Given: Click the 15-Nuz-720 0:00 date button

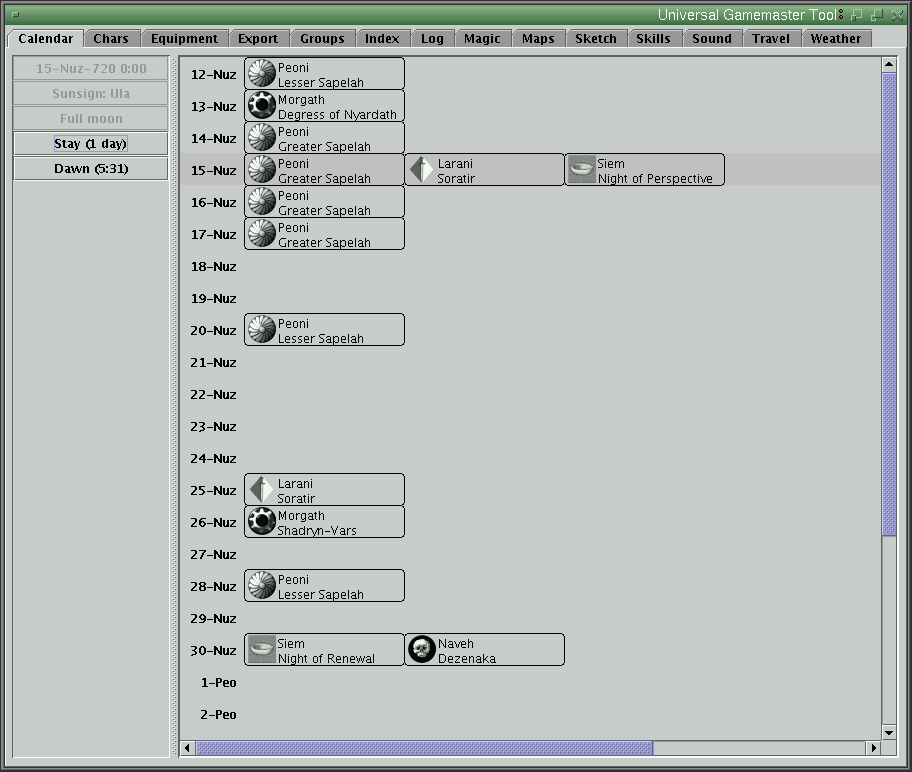Looking at the screenshot, I should coord(91,69).
